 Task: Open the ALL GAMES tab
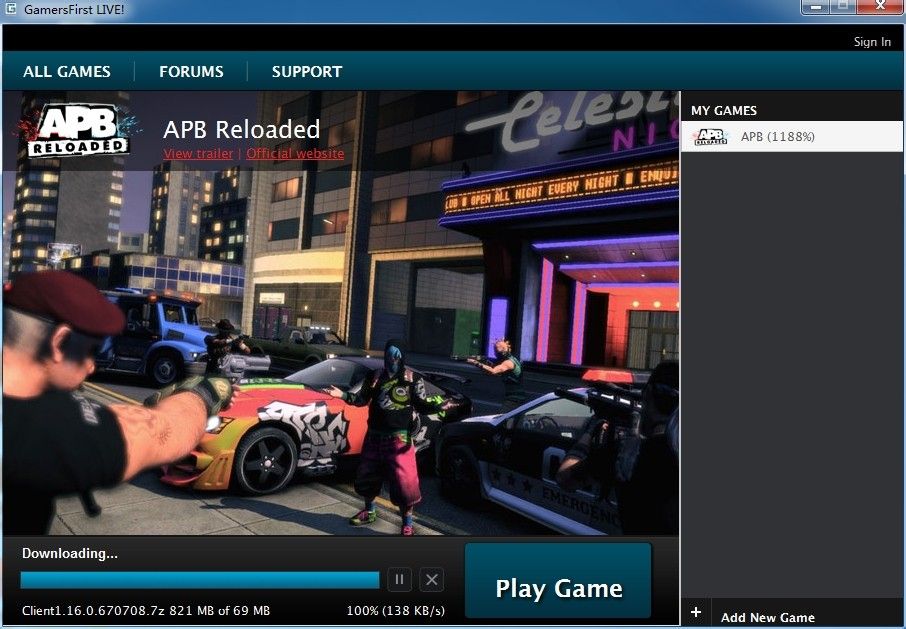66,72
